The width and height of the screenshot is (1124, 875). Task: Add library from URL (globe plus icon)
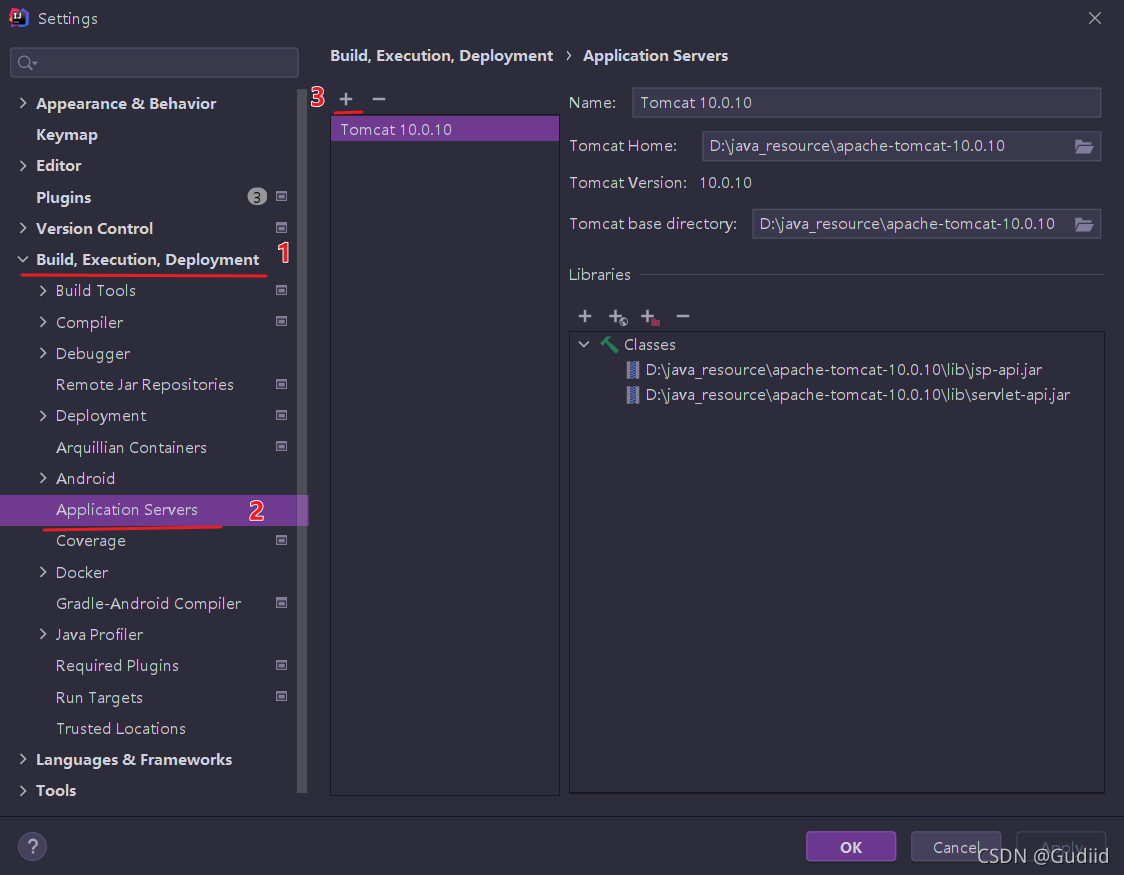[617, 317]
